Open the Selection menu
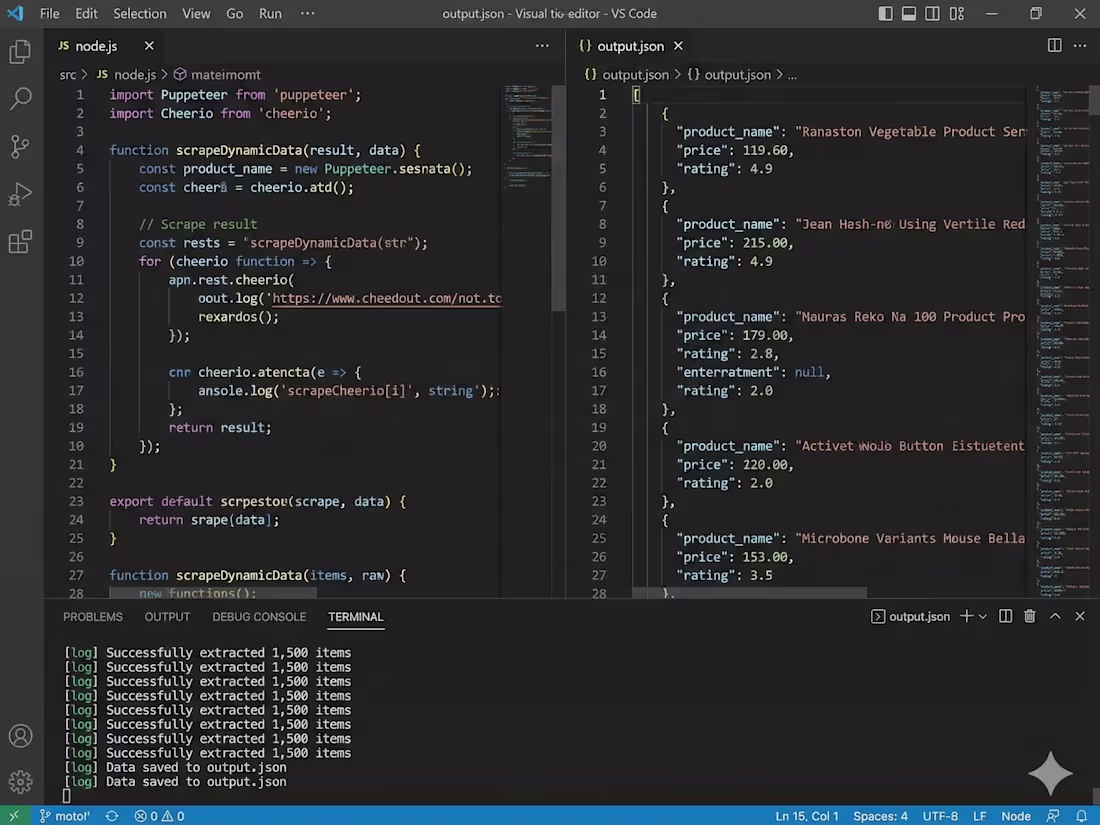Screen dimensions: 1100x825 tap(140, 14)
